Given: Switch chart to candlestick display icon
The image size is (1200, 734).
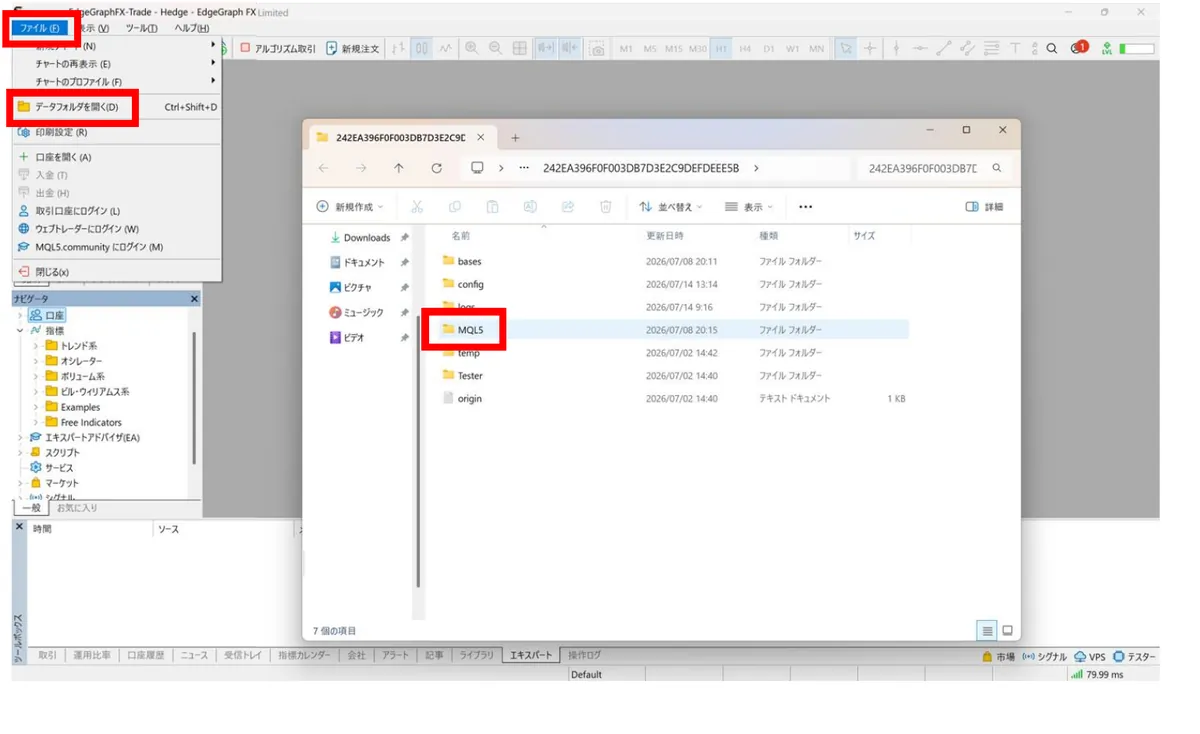Looking at the screenshot, I should [x=422, y=48].
